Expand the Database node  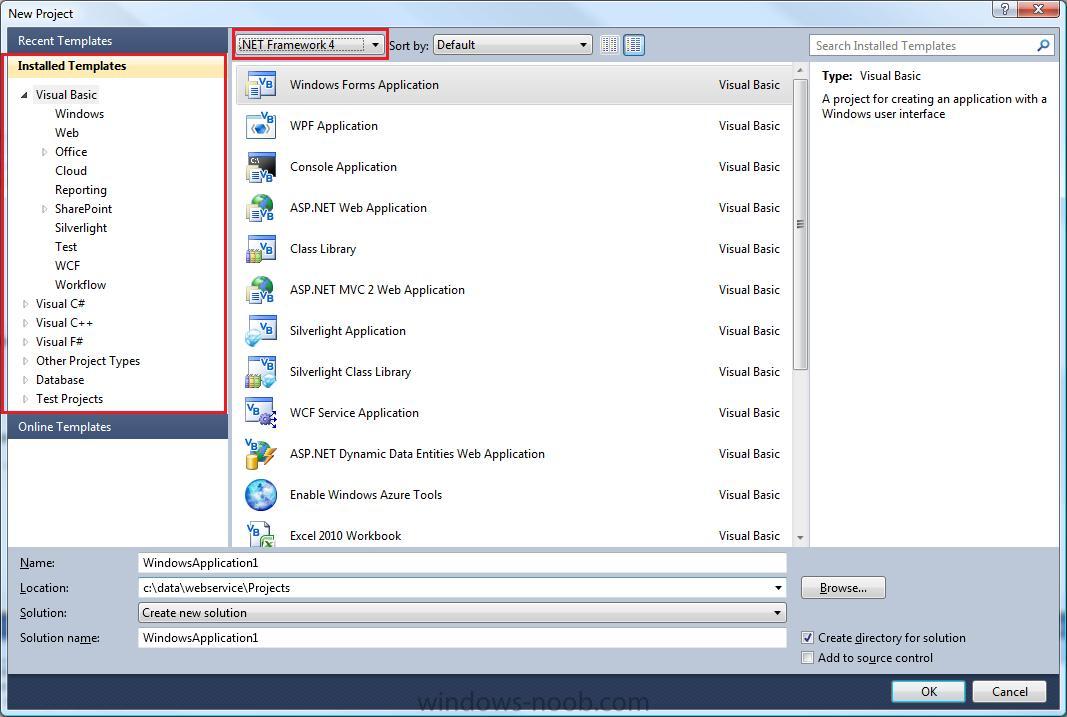(25, 380)
